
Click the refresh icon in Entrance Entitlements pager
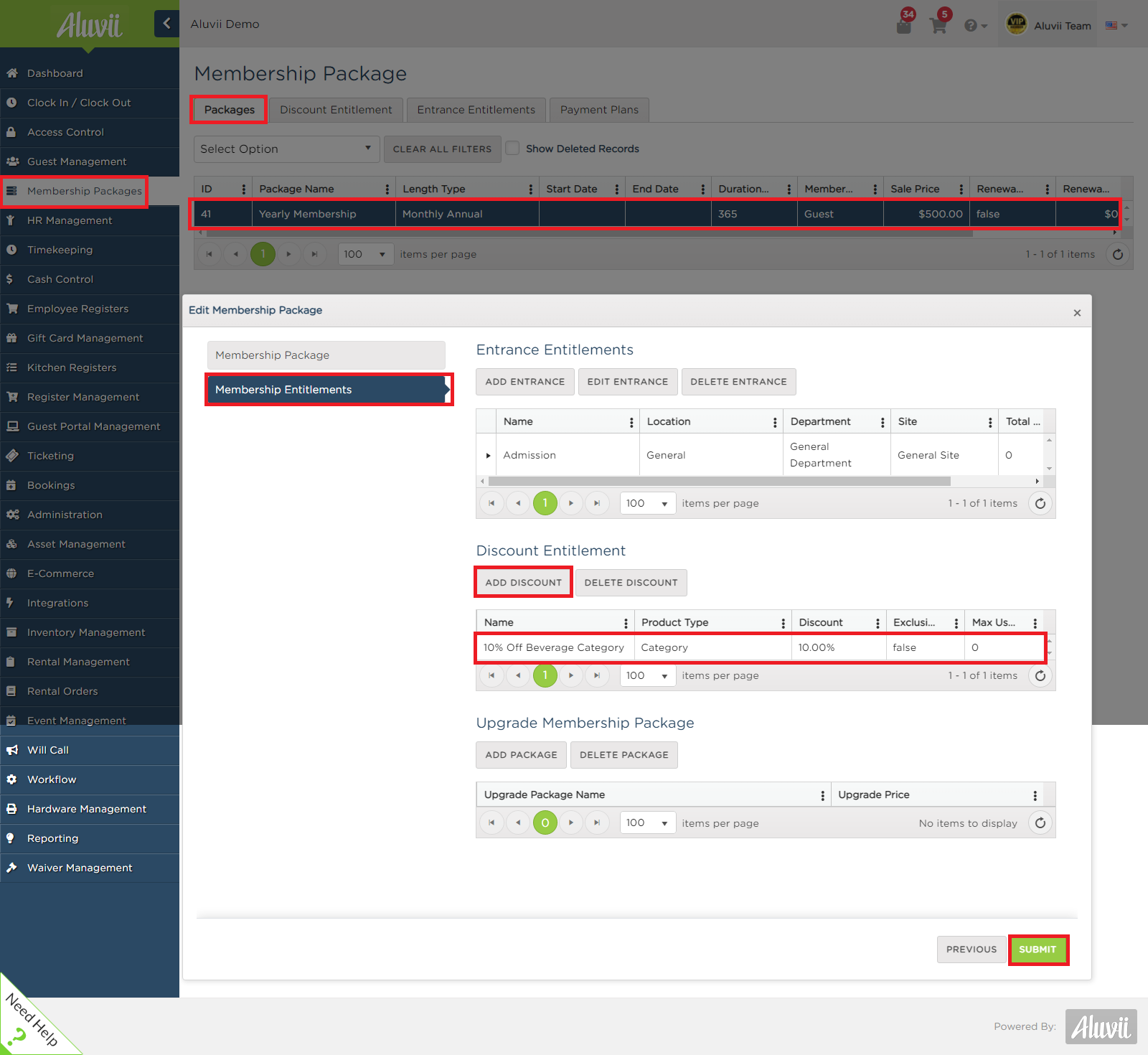coord(1040,503)
